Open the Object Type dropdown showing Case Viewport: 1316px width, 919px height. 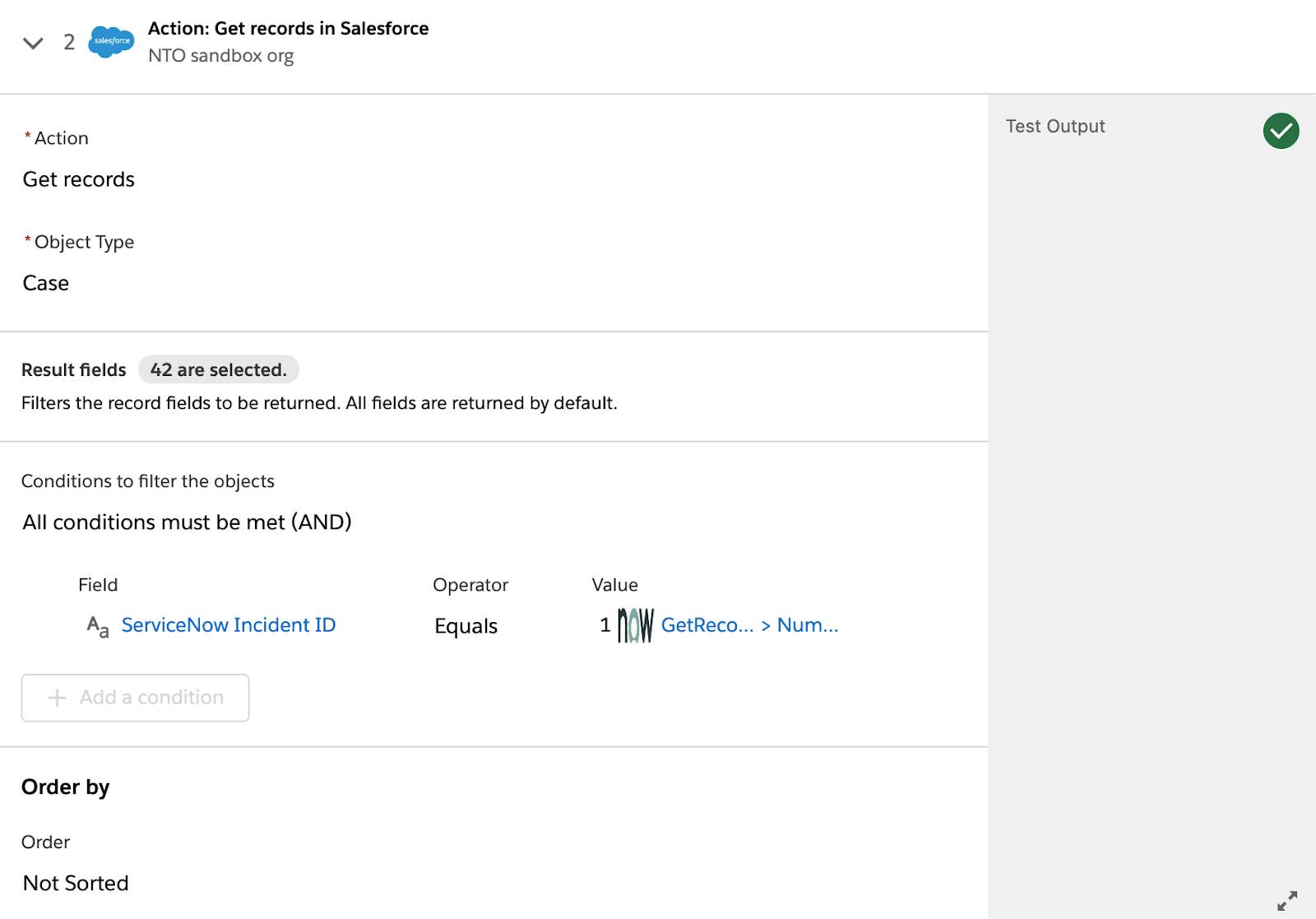46,283
